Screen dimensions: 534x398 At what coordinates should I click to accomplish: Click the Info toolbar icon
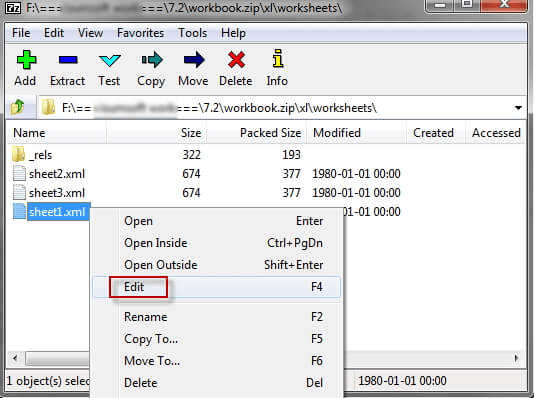point(278,58)
